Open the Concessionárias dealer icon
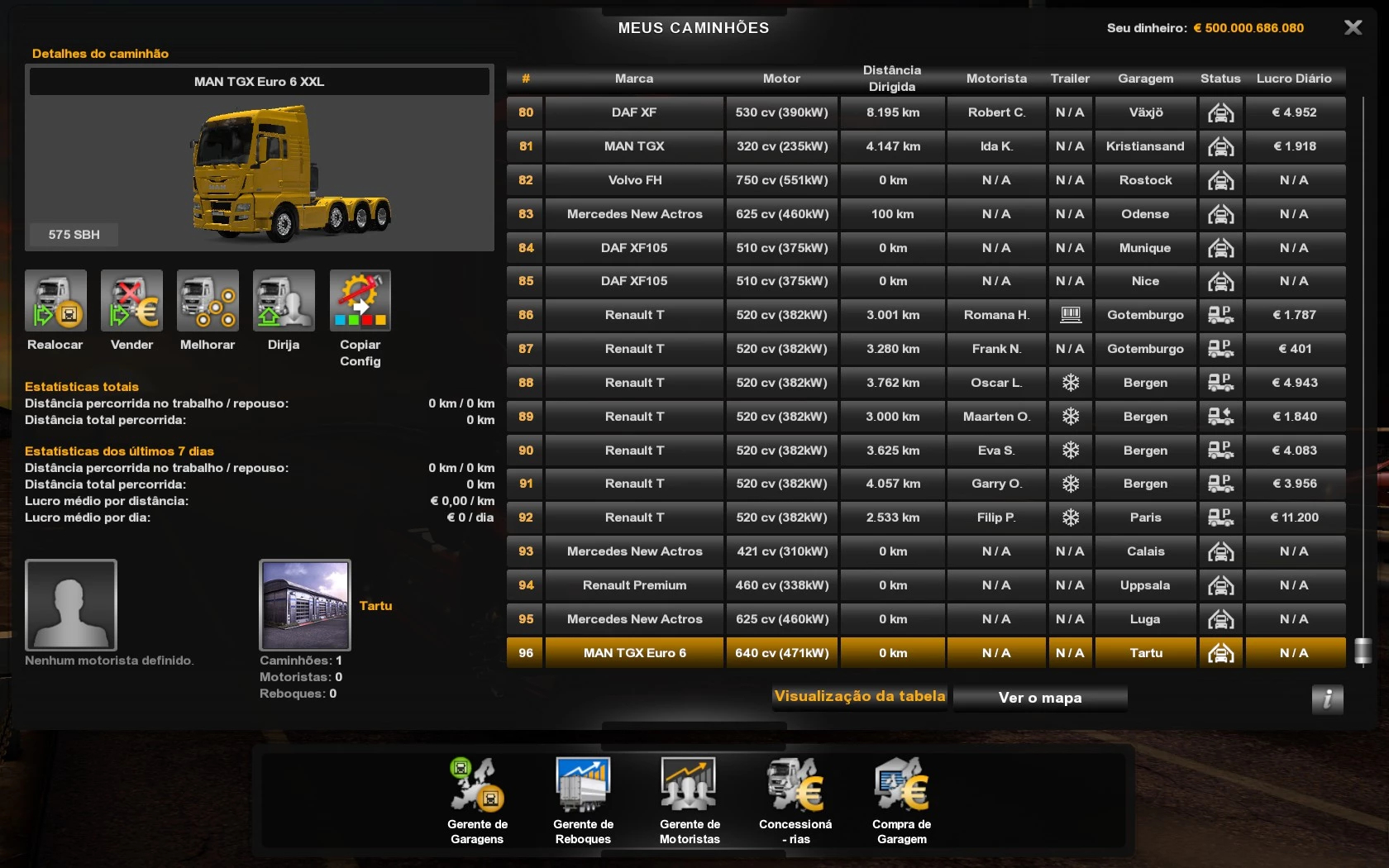 pyautogui.click(x=795, y=785)
